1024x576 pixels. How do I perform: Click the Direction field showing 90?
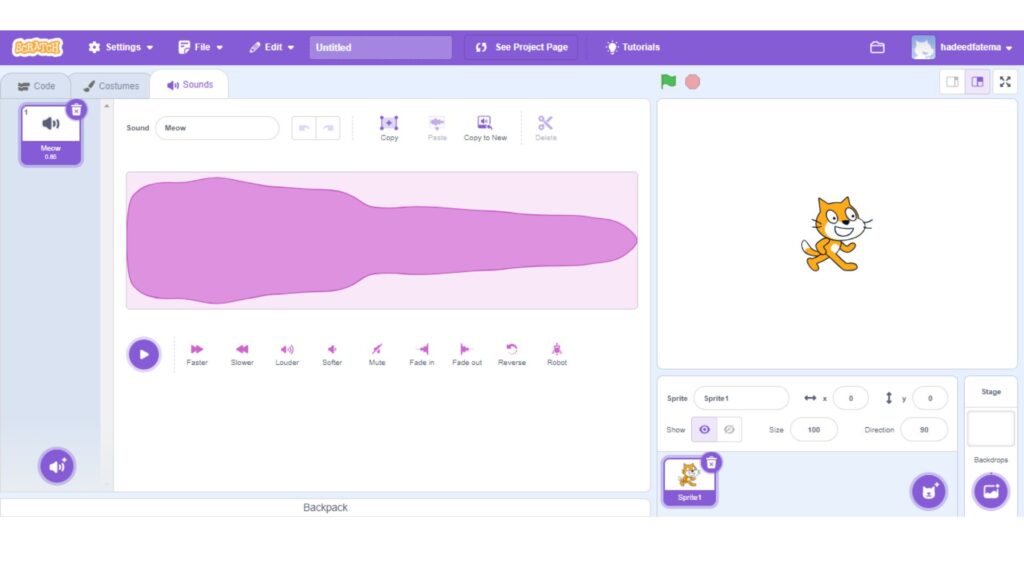click(924, 430)
